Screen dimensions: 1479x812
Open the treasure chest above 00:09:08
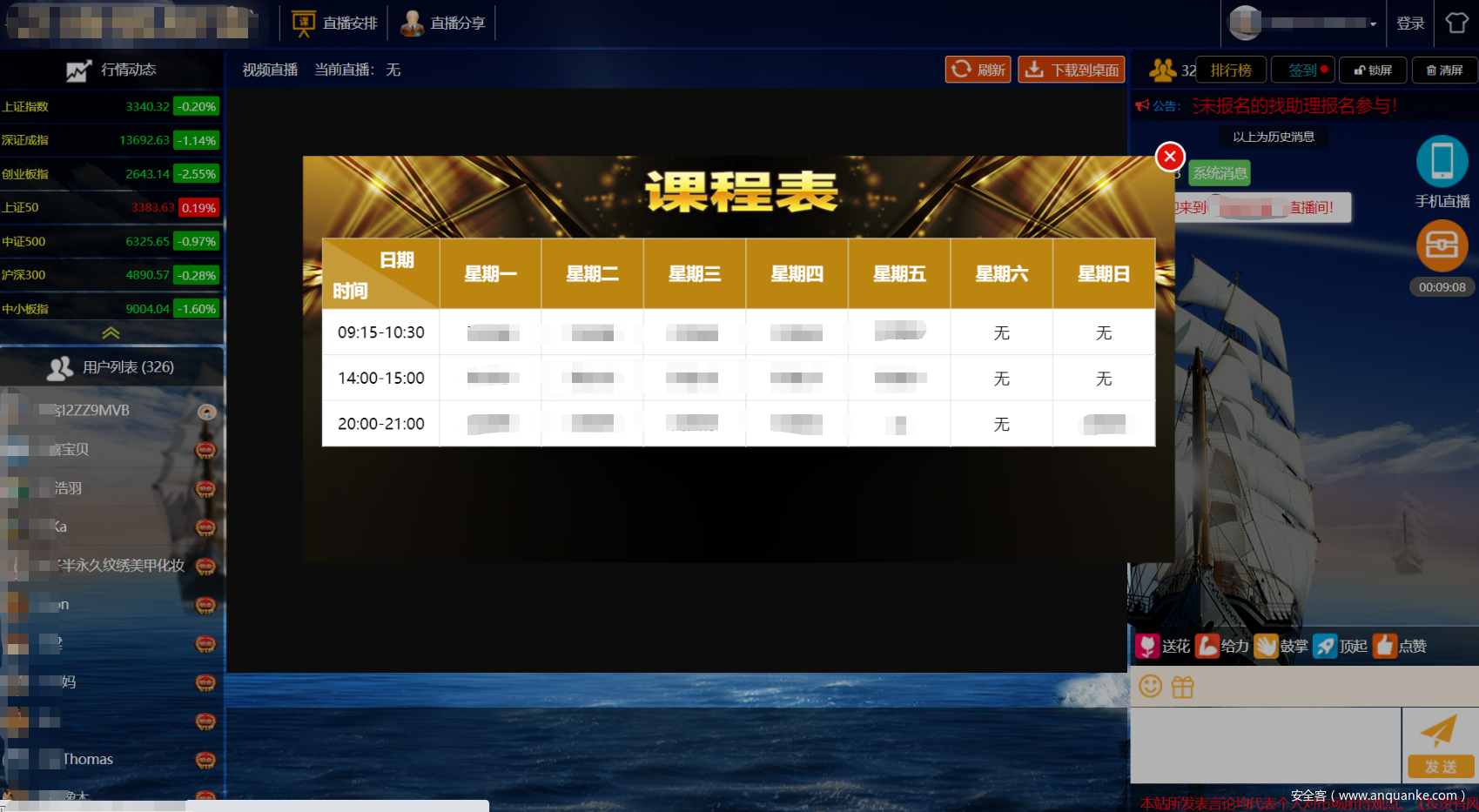coord(1442,245)
